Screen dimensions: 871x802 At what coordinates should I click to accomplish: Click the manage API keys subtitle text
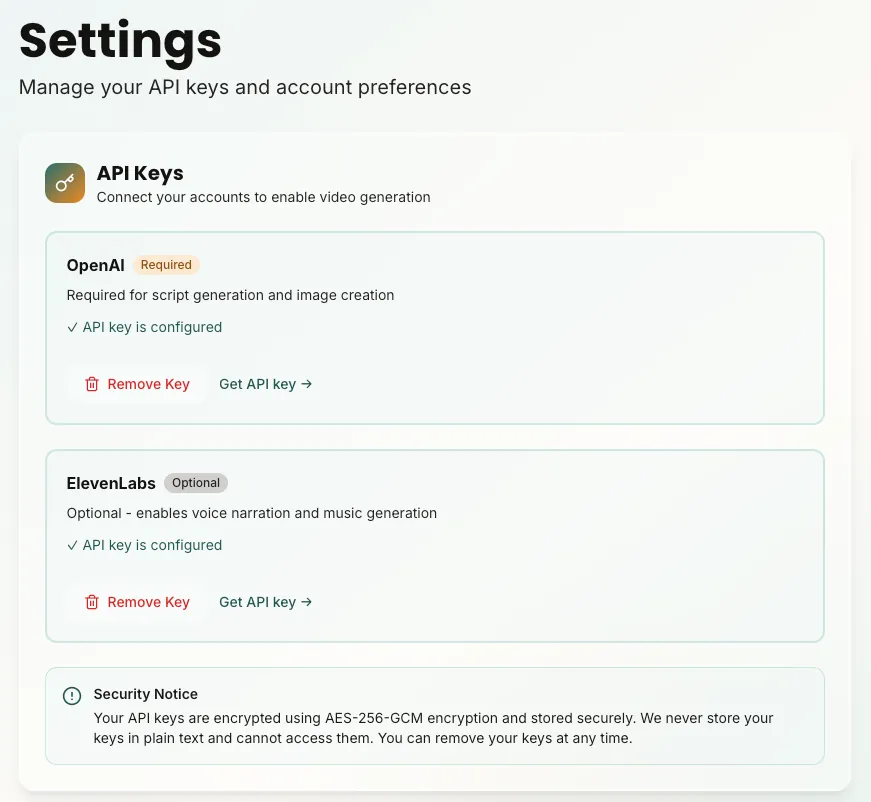click(x=244, y=88)
